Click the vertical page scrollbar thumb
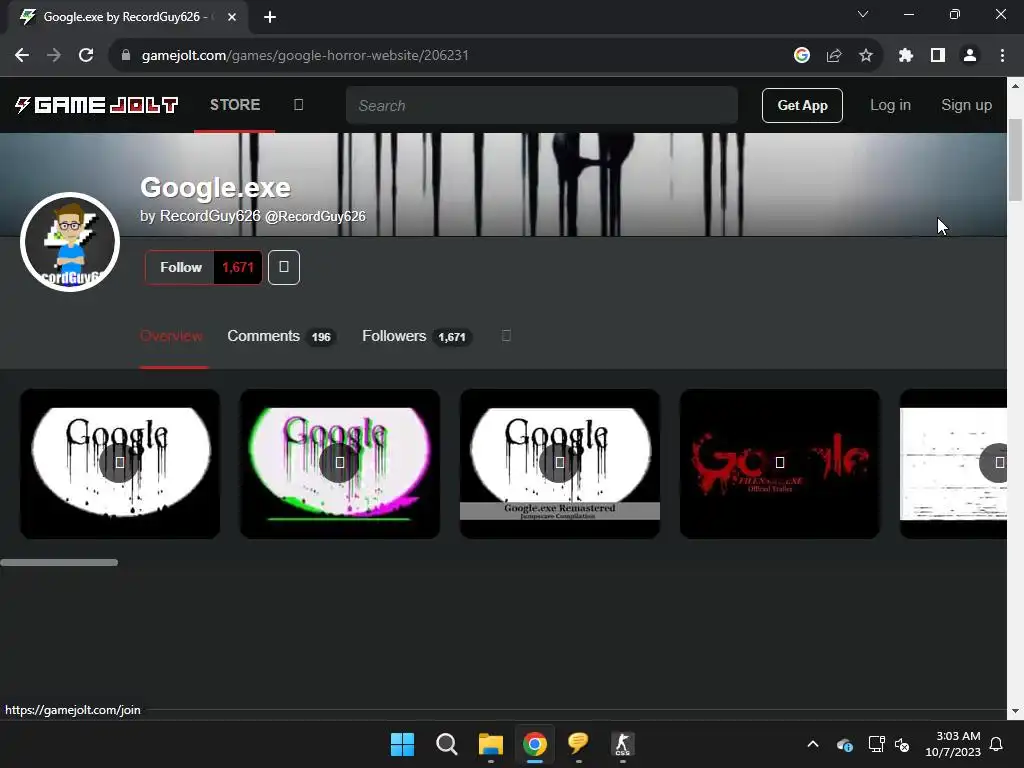 [x=1015, y=159]
